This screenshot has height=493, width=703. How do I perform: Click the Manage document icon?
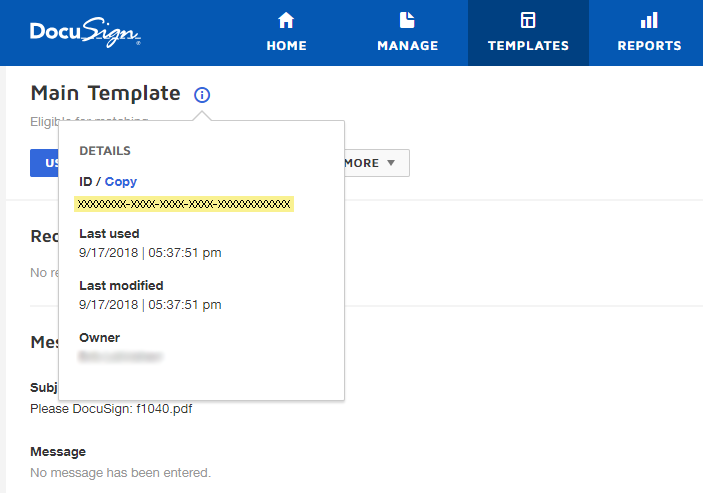407,20
